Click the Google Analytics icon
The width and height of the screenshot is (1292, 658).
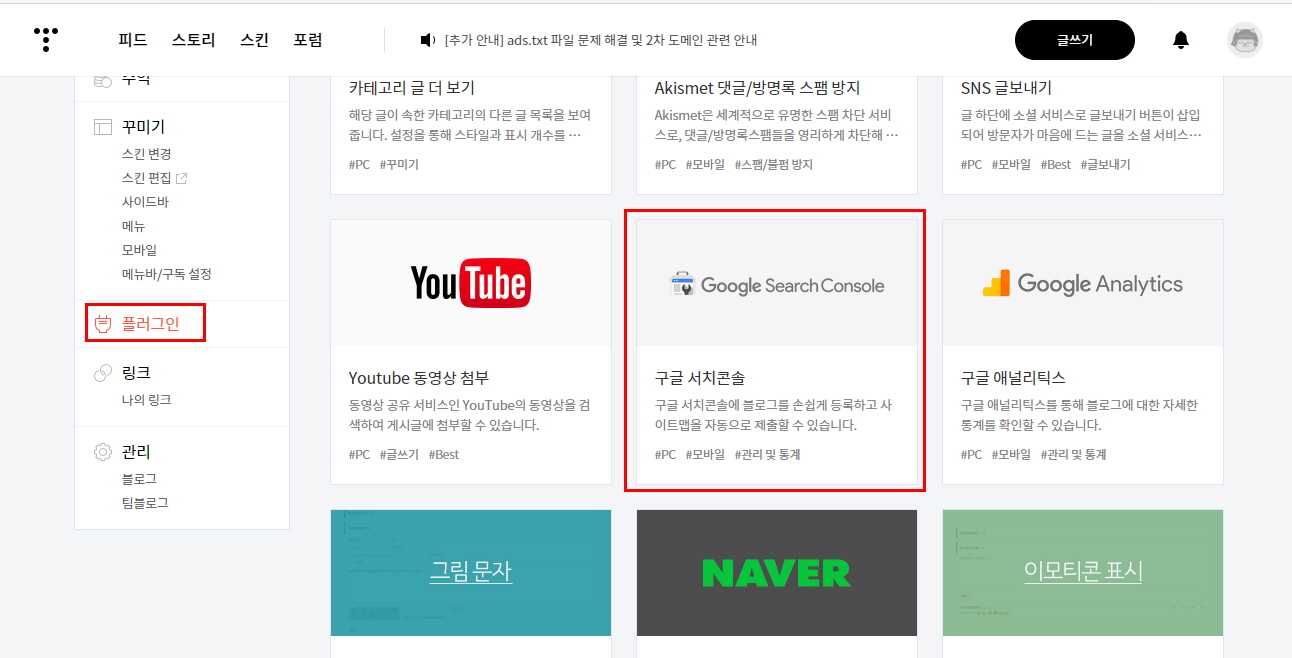pyautogui.click(x=995, y=283)
